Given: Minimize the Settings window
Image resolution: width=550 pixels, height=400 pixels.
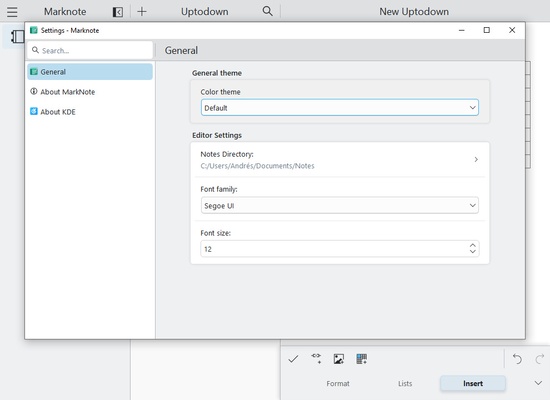Looking at the screenshot, I should pyautogui.click(x=462, y=31).
